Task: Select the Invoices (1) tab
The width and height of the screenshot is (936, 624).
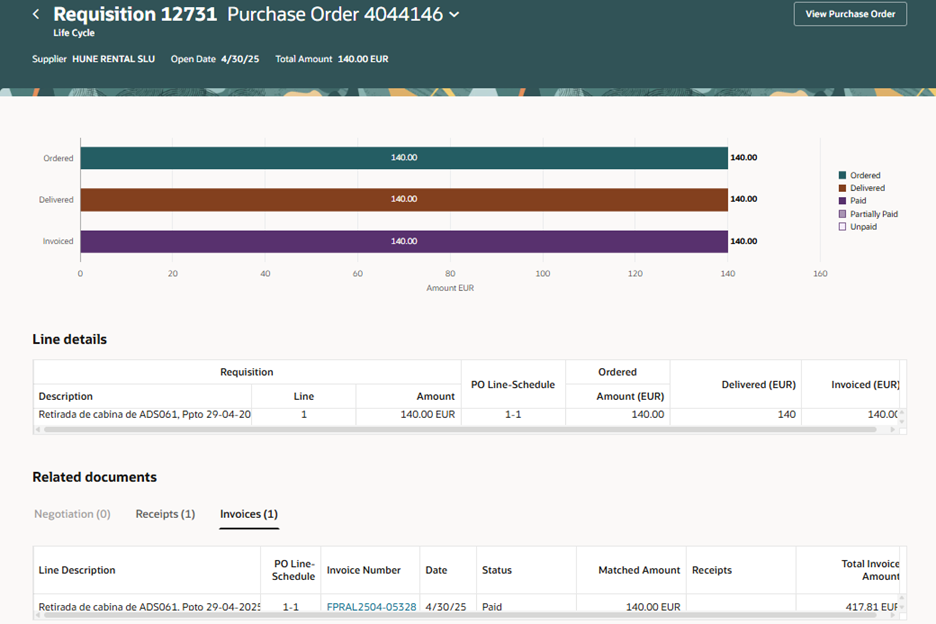Action: pyautogui.click(x=249, y=514)
